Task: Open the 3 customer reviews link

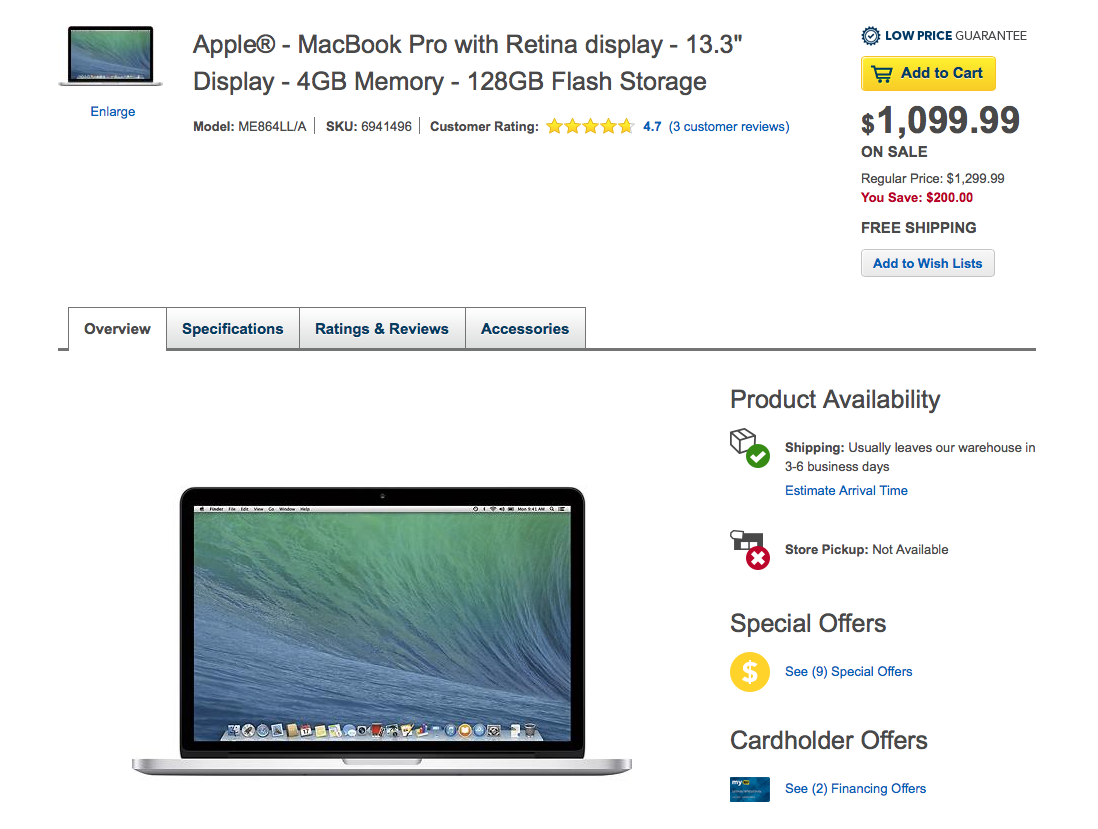Action: click(729, 127)
